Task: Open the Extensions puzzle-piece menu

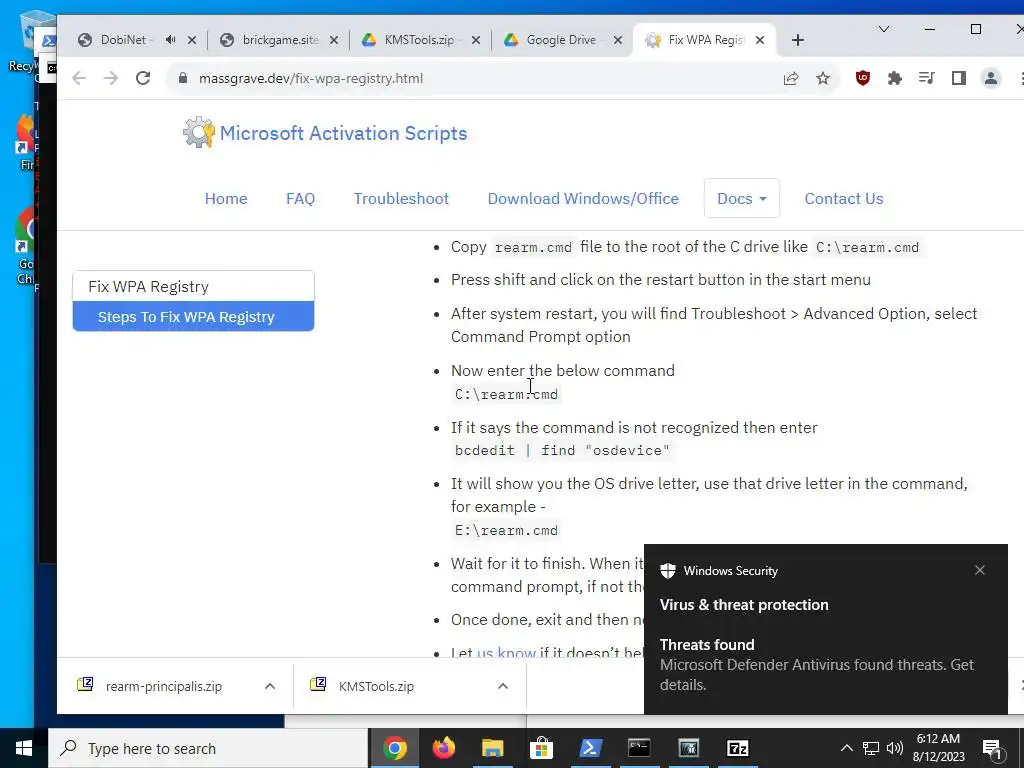Action: point(895,78)
